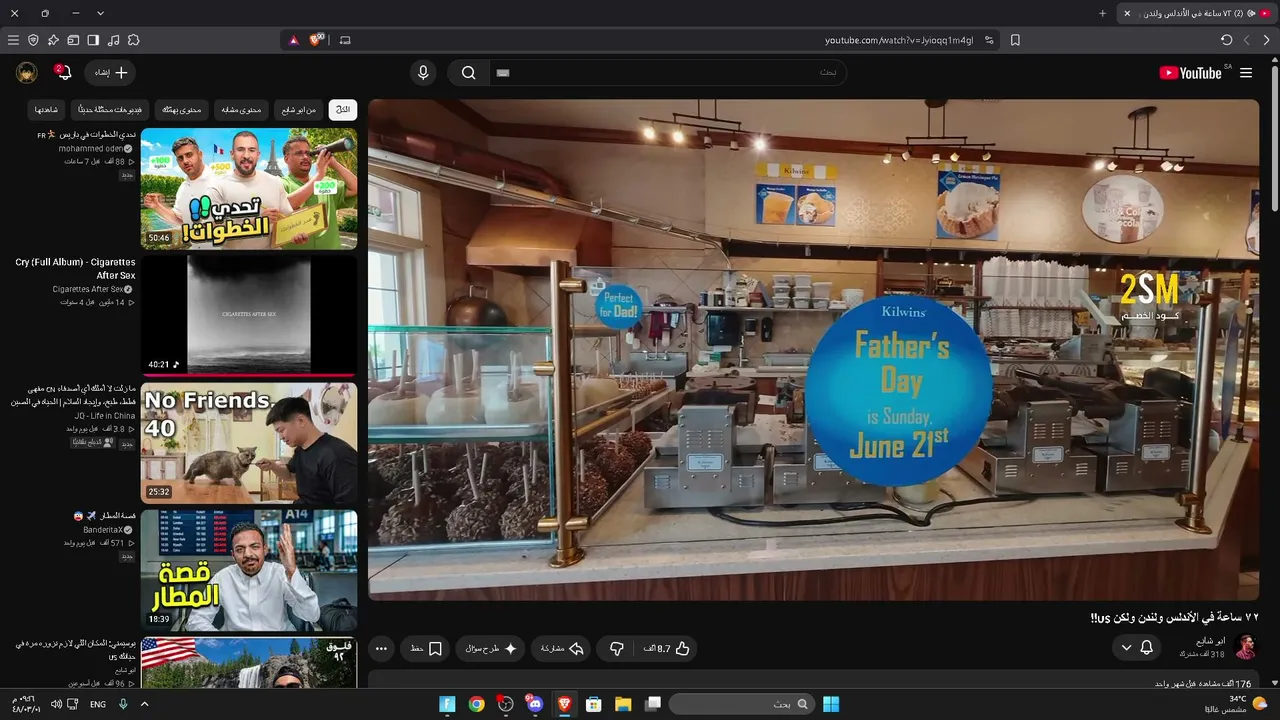Open the قصة المطار video thumbnail
This screenshot has width=1280, height=720.
[x=249, y=570]
